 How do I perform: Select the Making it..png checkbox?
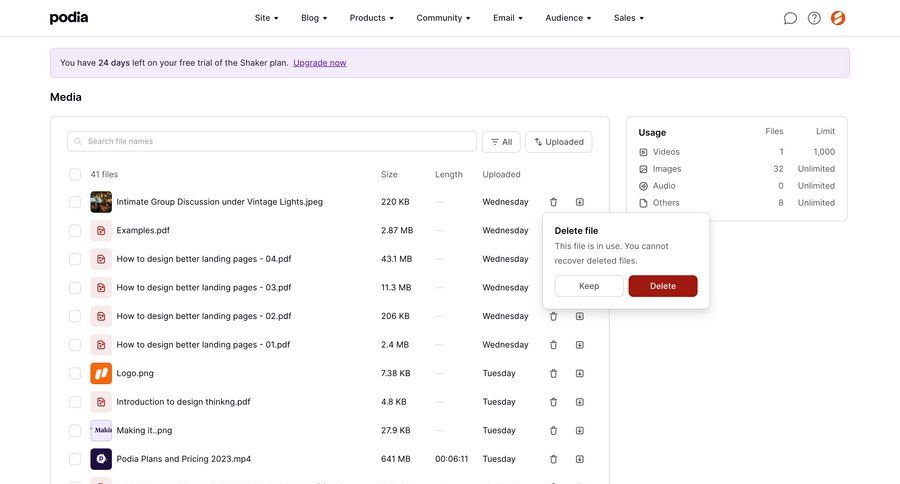click(75, 431)
